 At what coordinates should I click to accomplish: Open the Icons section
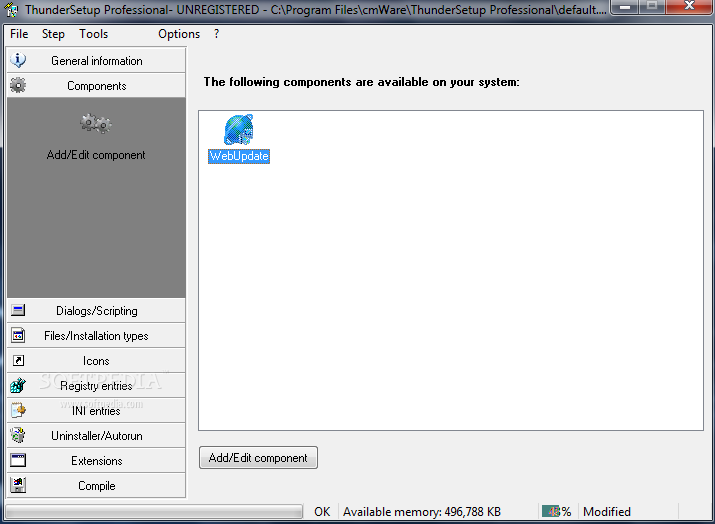[96, 361]
